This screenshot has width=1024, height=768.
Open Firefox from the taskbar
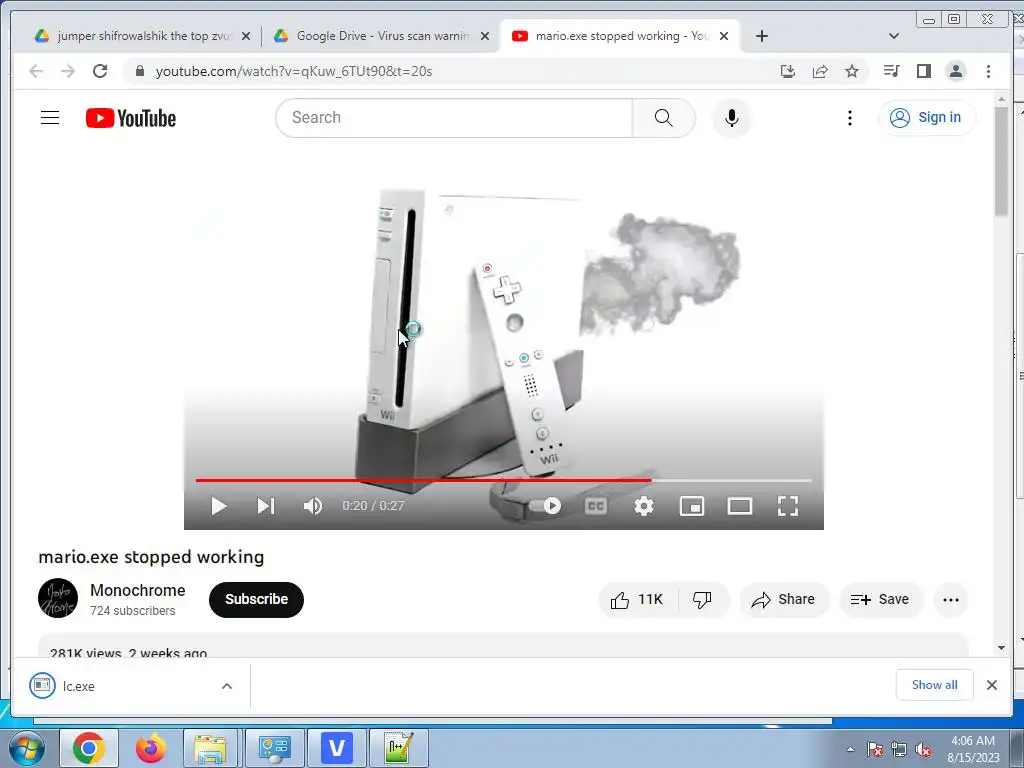pyautogui.click(x=150, y=748)
